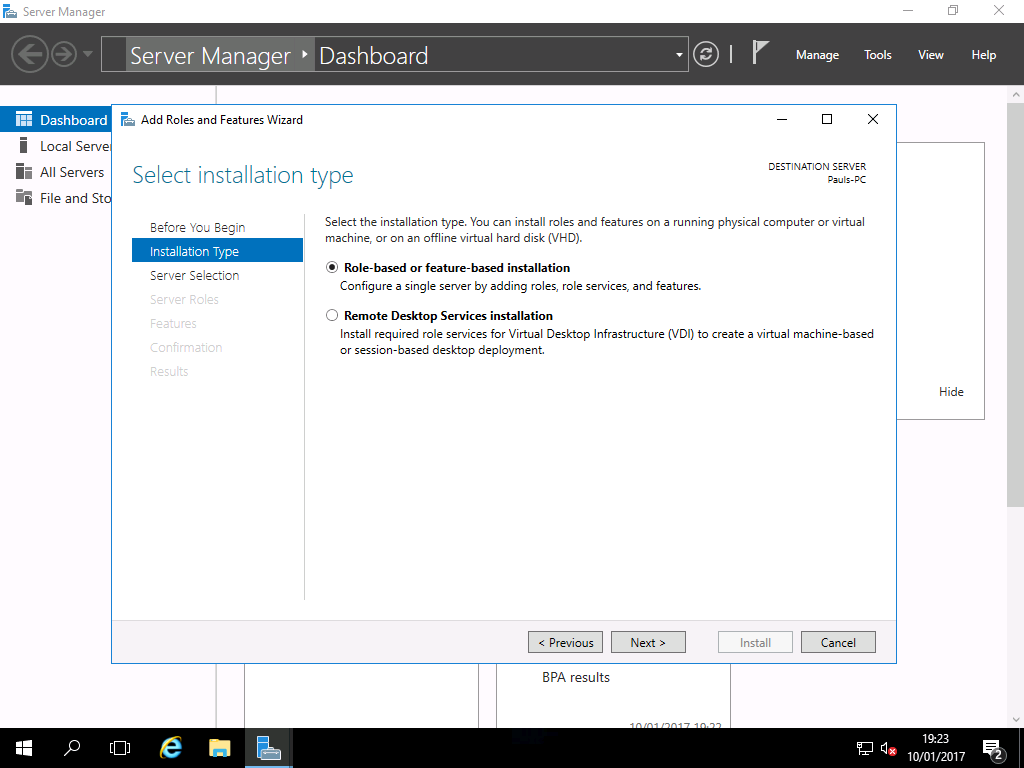The width and height of the screenshot is (1024, 768).
Task: Click the back navigation arrow in Server Manager
Action: [x=29, y=54]
